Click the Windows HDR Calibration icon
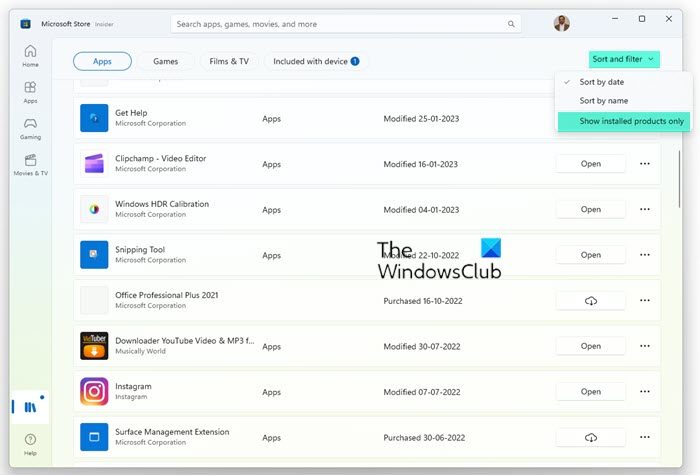700x476 pixels. pos(94,209)
